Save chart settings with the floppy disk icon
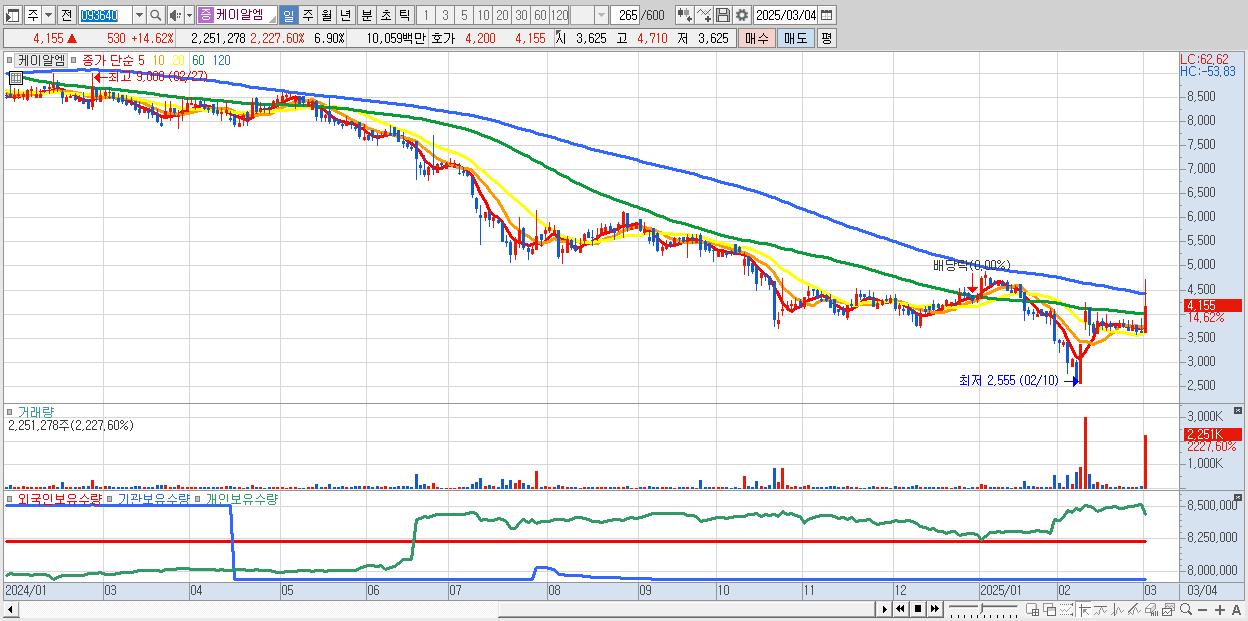The height and width of the screenshot is (621, 1248). pyautogui.click(x=723, y=15)
